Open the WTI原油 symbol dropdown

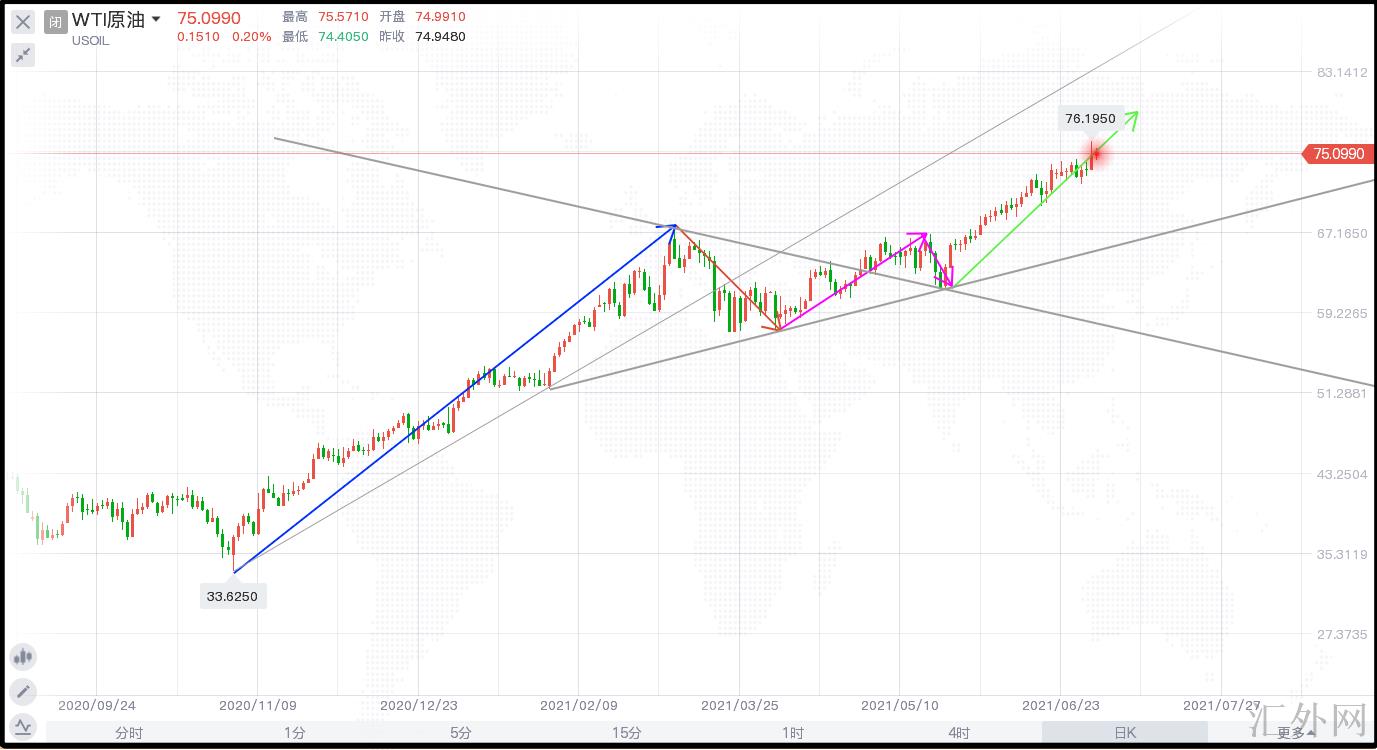(155, 19)
